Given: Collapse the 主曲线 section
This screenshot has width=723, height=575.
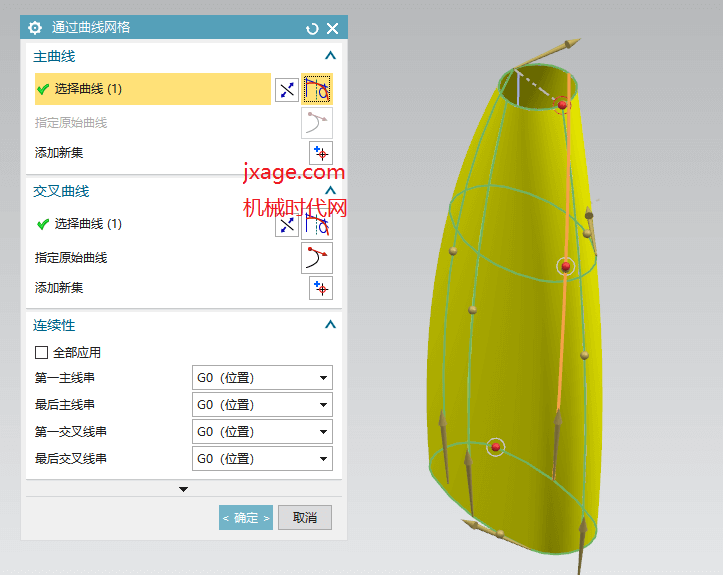Looking at the screenshot, I should [x=330, y=56].
